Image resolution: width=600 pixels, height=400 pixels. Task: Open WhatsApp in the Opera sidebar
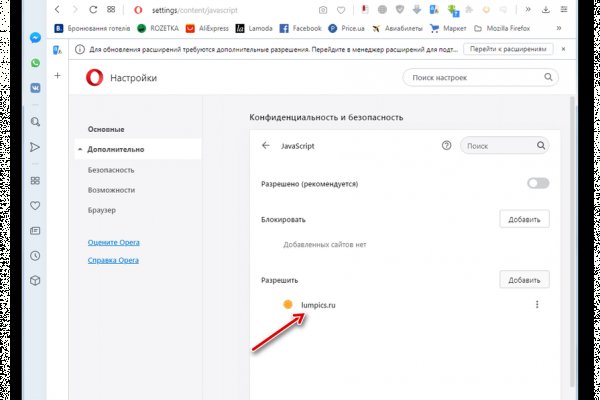click(35, 62)
